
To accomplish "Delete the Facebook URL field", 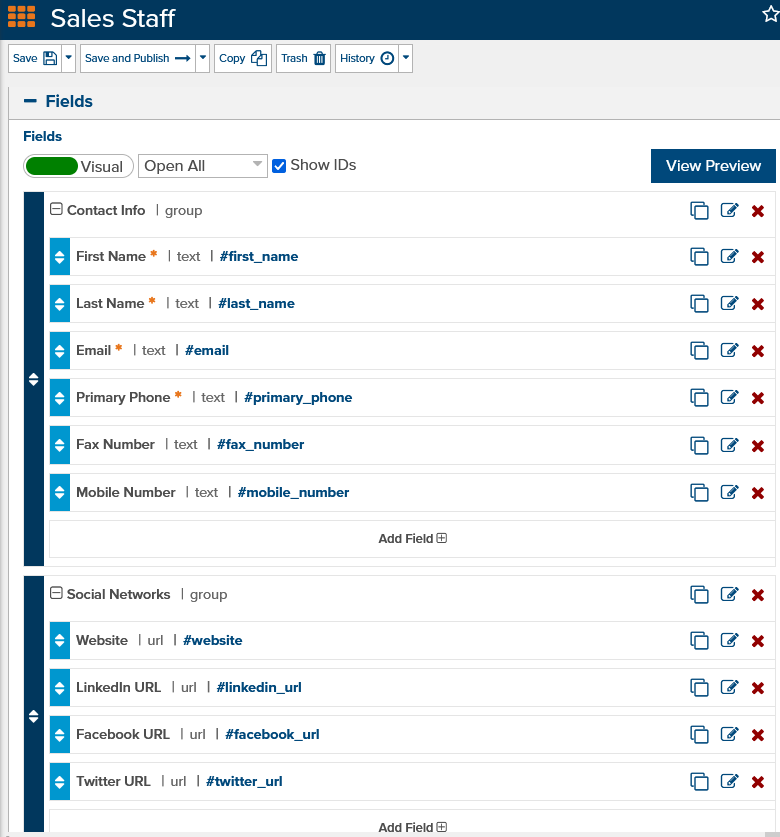I will [758, 735].
